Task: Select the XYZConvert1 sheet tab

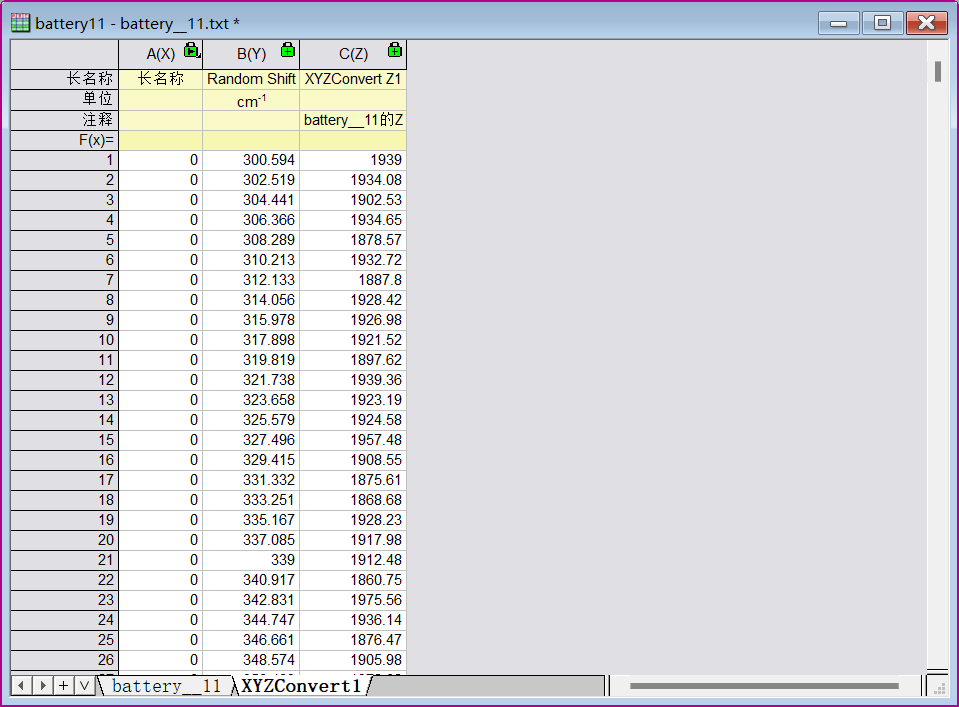Action: point(300,686)
